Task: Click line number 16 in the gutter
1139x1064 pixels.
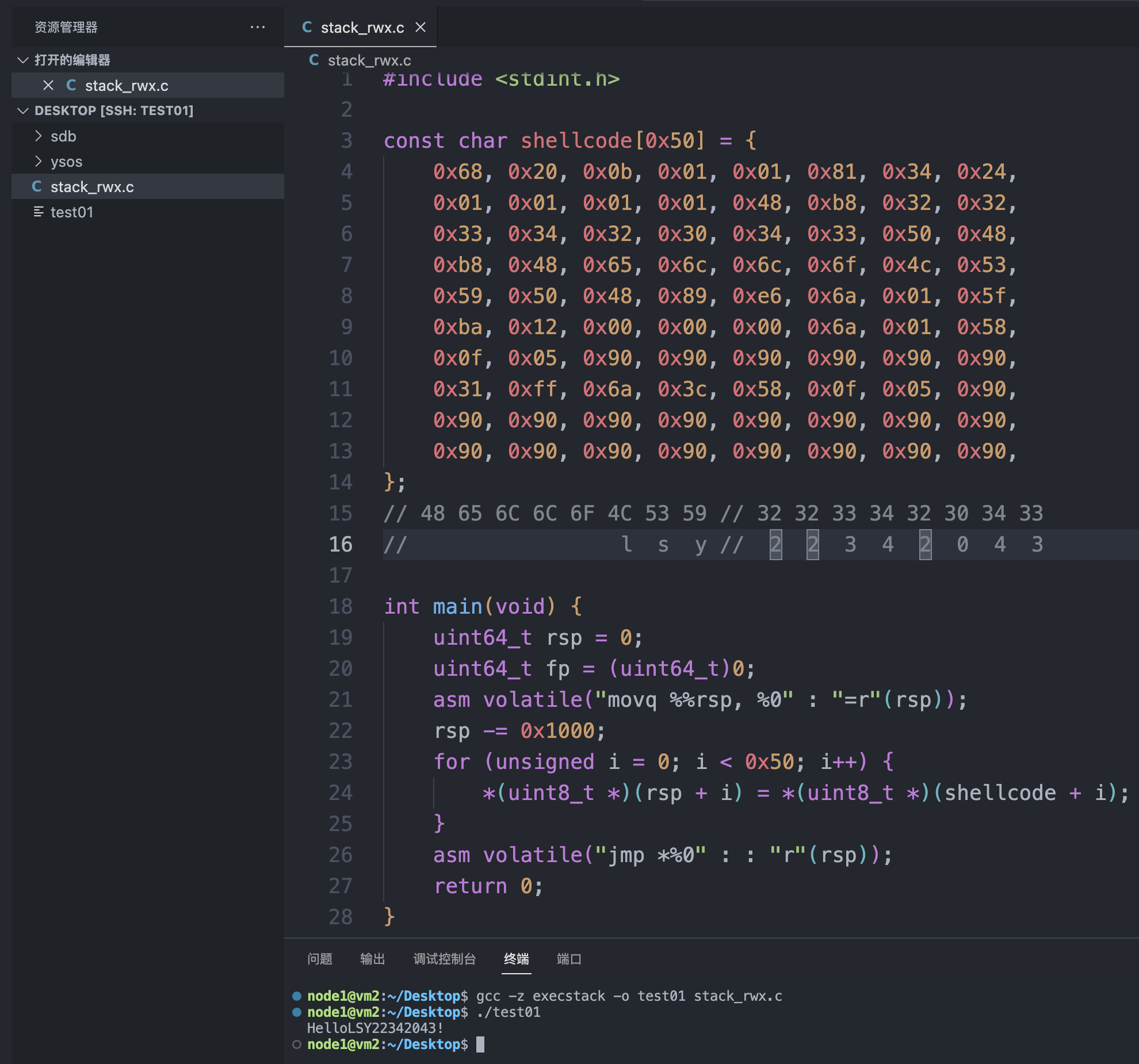Action: click(341, 544)
